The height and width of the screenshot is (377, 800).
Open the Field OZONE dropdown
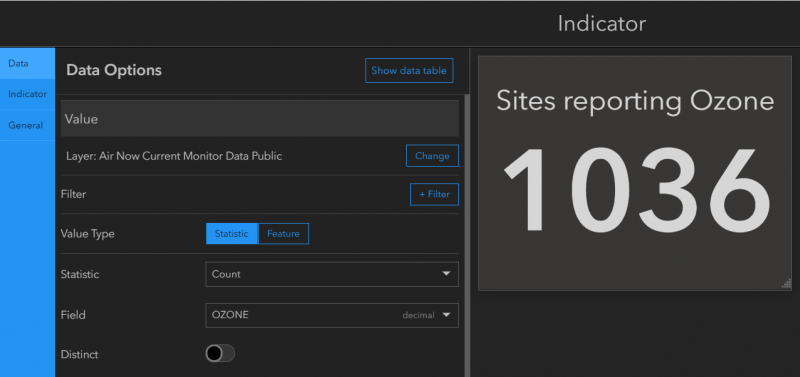[332, 315]
